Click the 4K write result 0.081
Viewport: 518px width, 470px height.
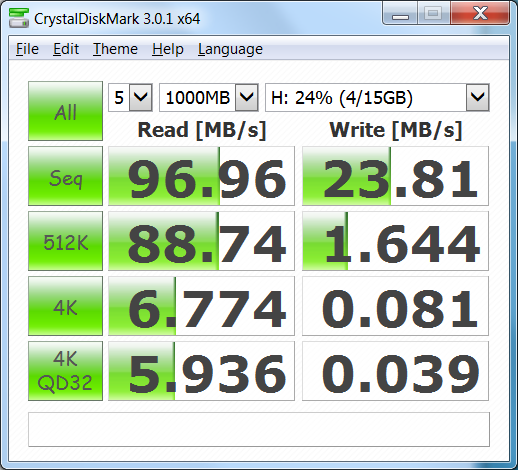click(395, 306)
